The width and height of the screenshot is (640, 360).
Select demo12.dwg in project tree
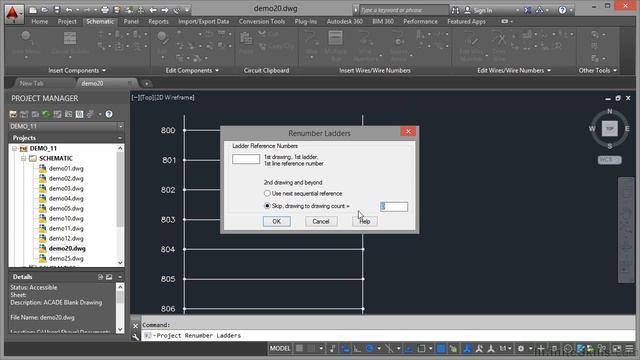(66, 238)
